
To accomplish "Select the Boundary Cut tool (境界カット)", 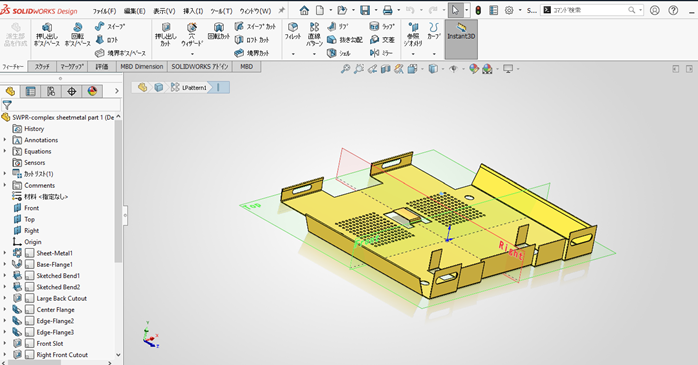I will tap(252, 53).
